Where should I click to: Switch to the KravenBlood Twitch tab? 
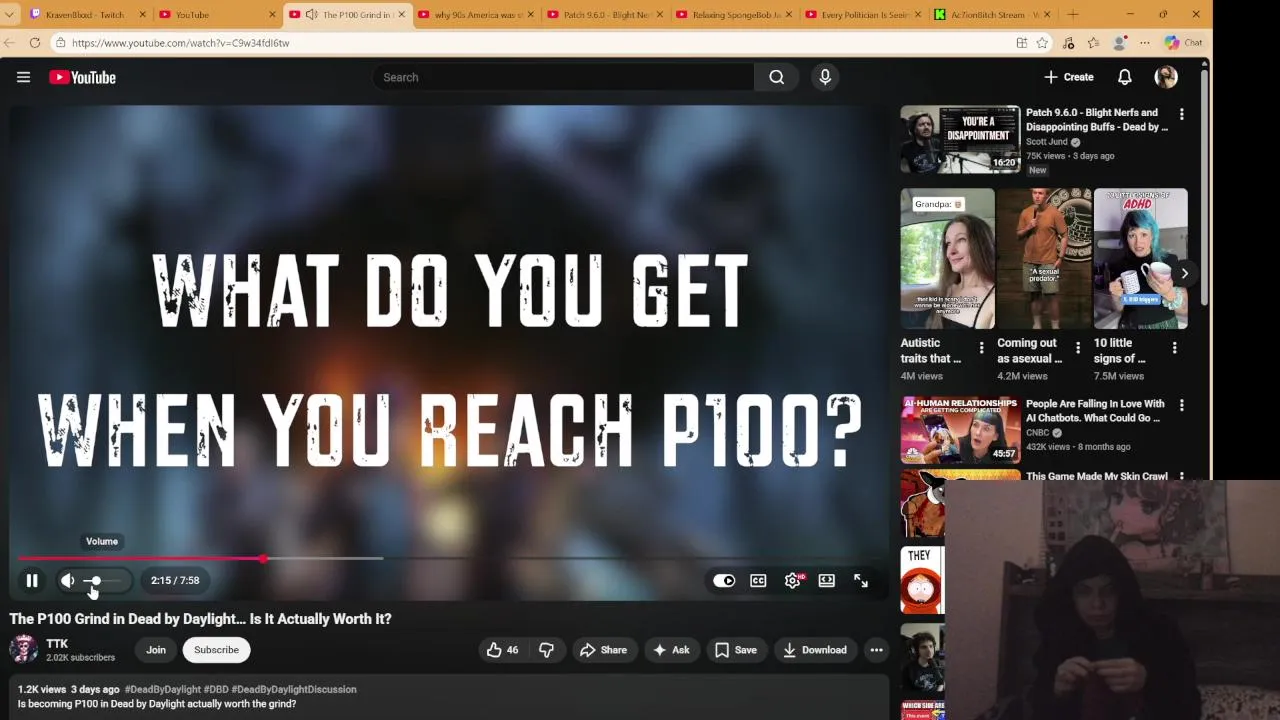tap(88, 14)
